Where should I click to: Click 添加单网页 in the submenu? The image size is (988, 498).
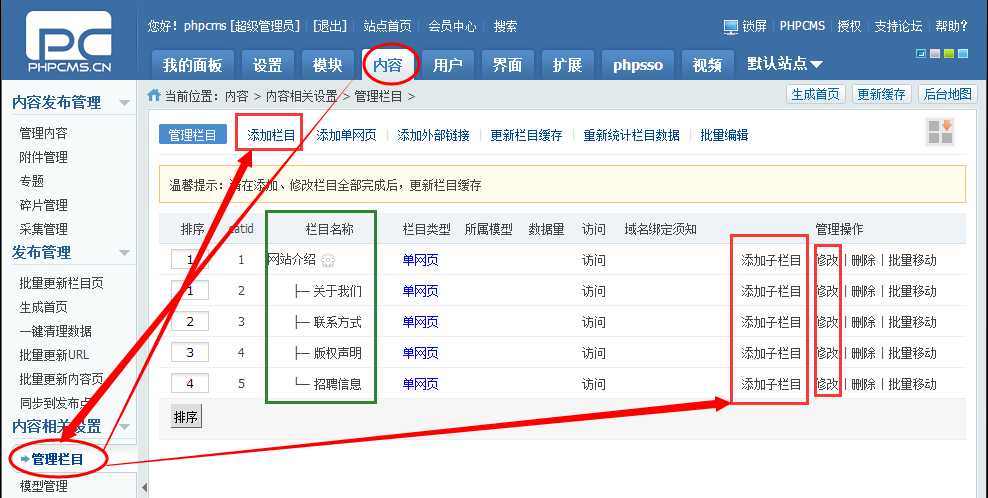coord(346,135)
